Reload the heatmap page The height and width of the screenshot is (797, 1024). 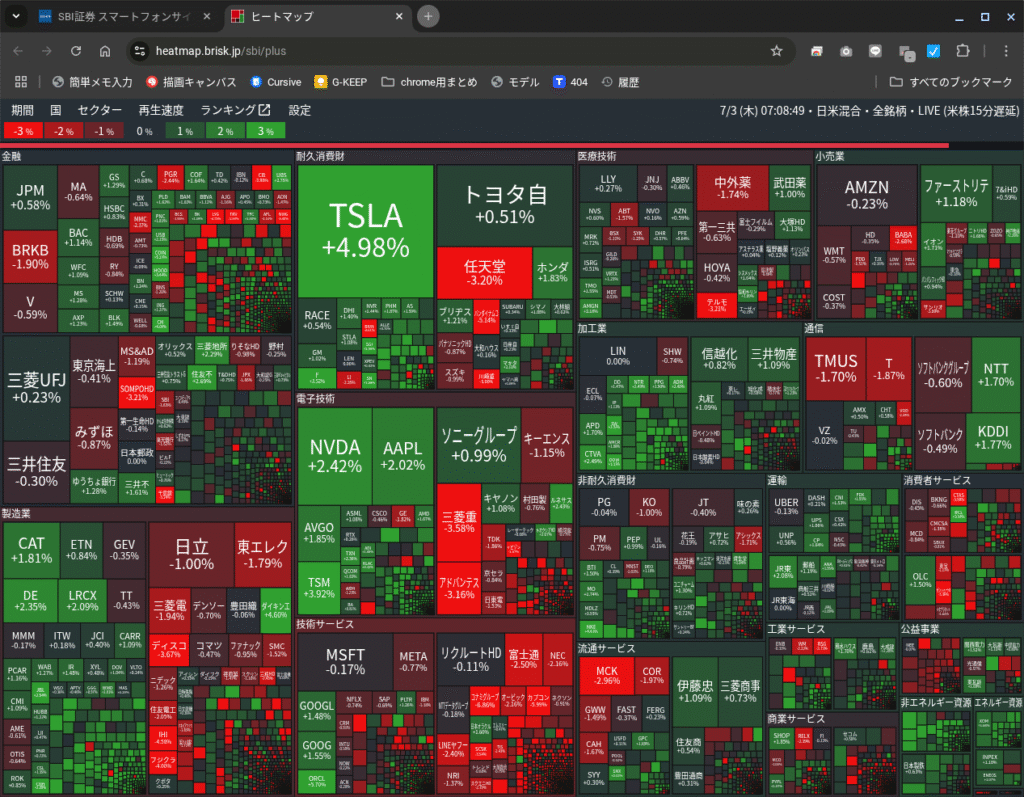[76, 51]
